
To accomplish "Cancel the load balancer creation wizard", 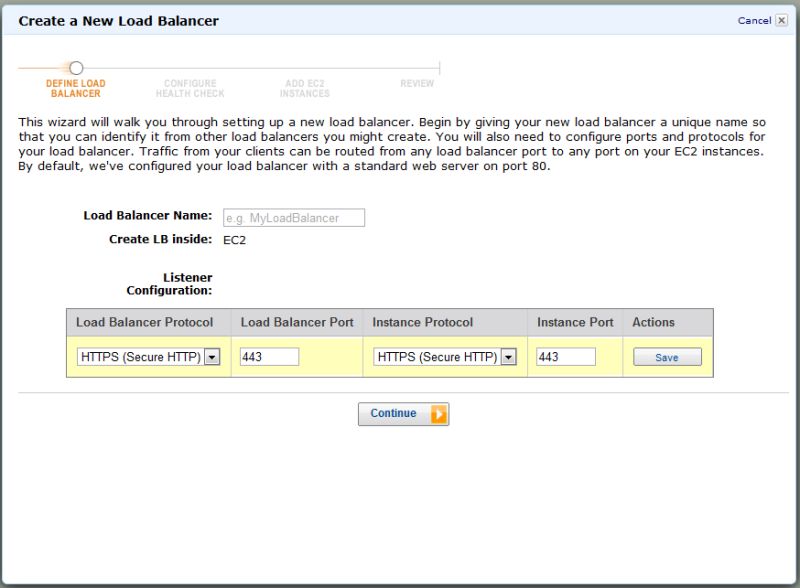I will click(x=758, y=20).
